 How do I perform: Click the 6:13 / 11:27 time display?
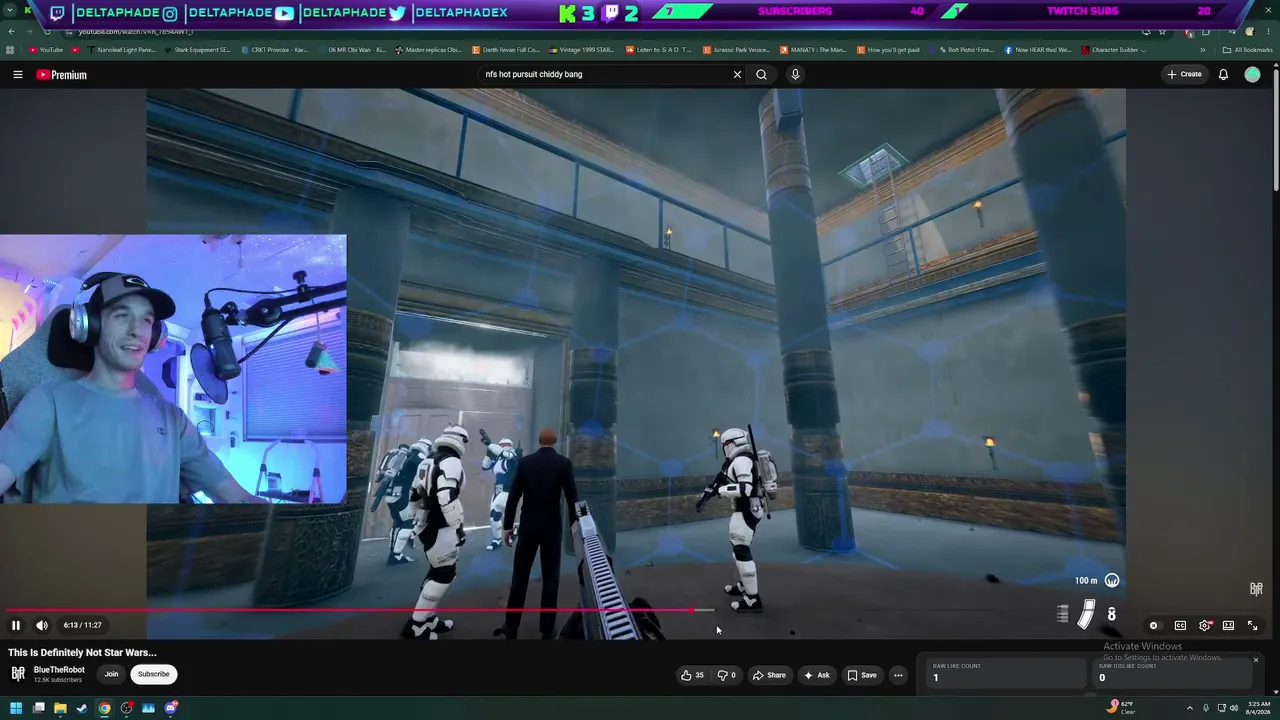[83, 625]
